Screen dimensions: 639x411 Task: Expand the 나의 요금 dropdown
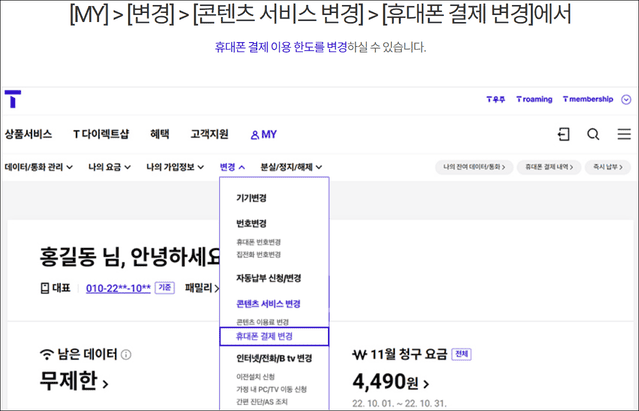(x=110, y=167)
